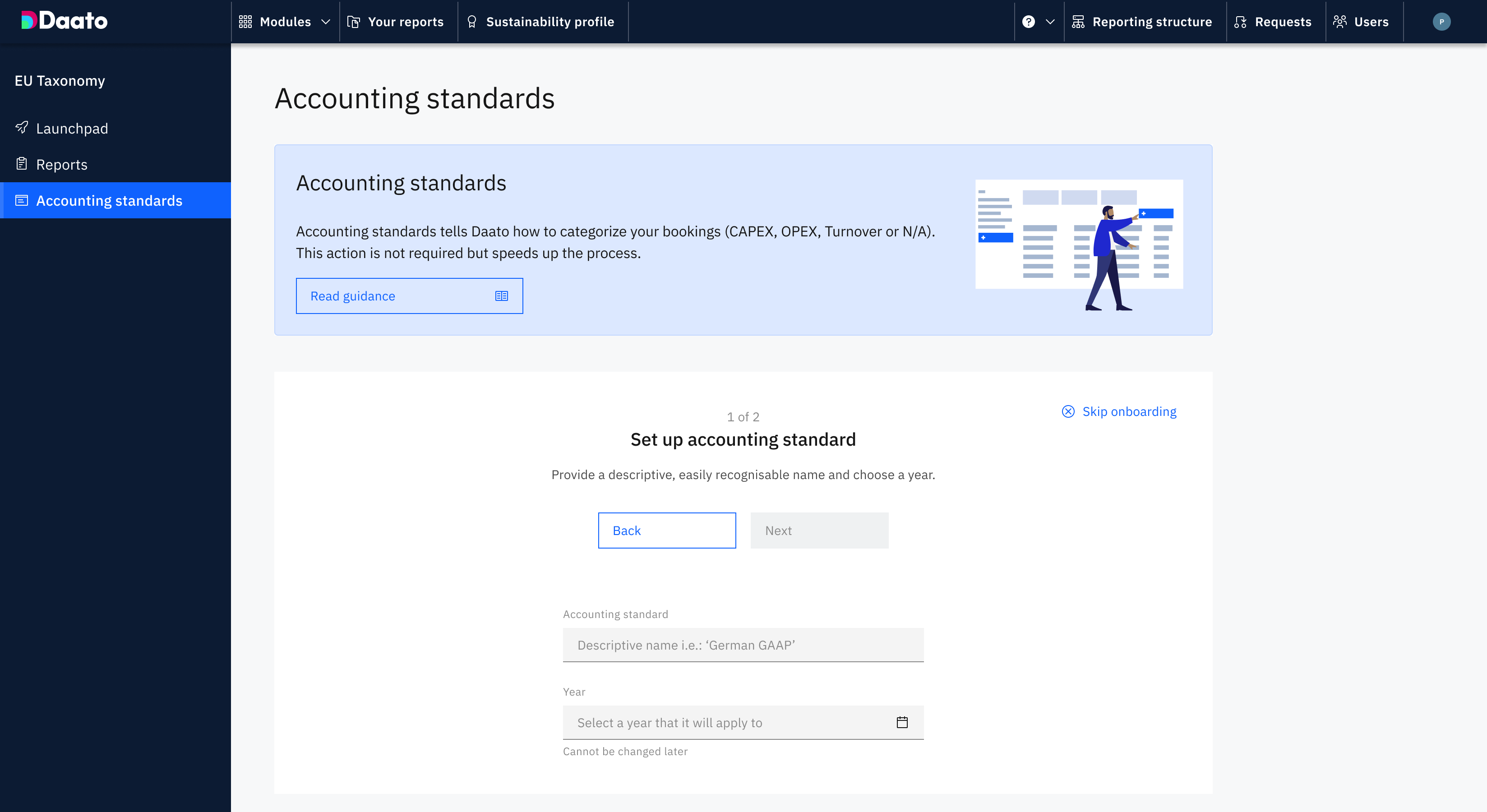
Task: Expand the Modules dropdown chevron
Action: (x=326, y=22)
